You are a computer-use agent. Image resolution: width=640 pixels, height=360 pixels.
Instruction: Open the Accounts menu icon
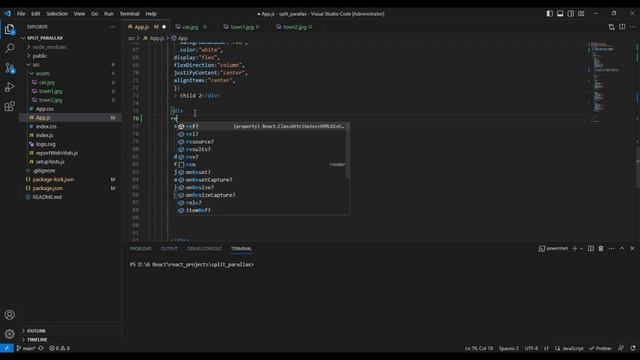pyautogui.click(x=9, y=315)
